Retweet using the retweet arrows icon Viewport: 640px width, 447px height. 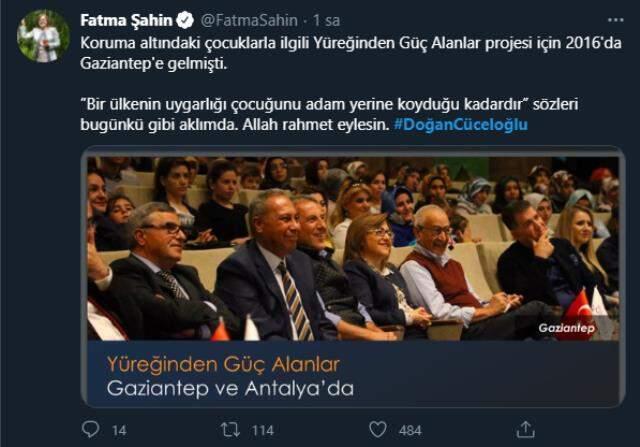pos(230,430)
